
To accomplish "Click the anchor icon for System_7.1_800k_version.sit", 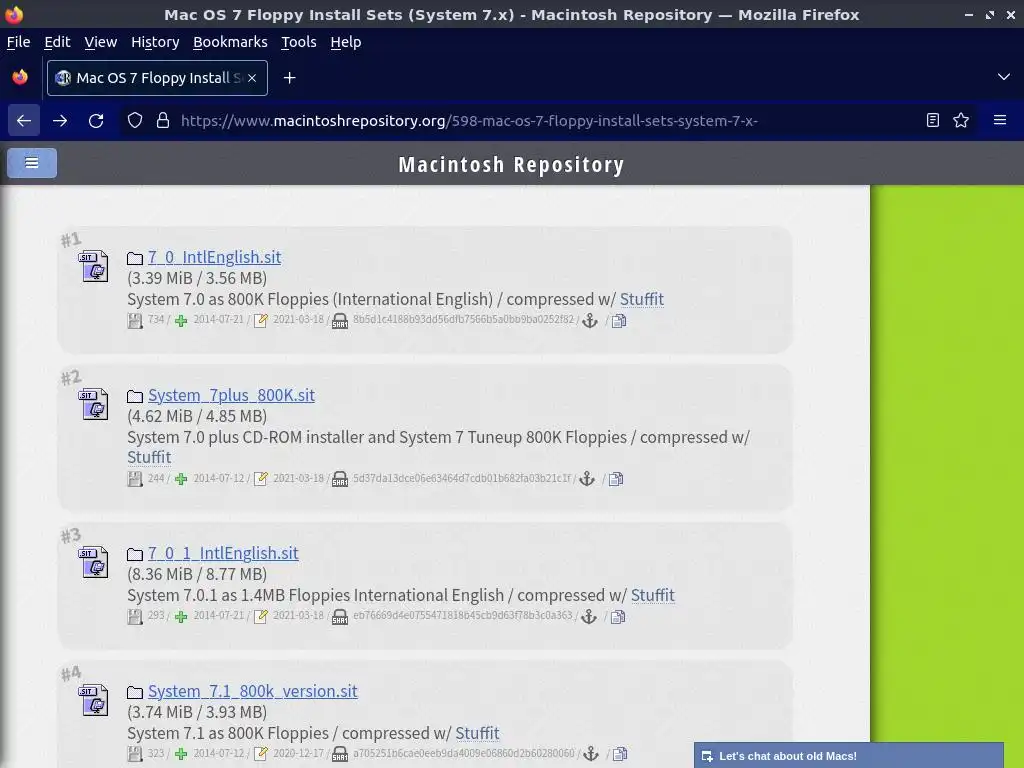I will pos(590,754).
